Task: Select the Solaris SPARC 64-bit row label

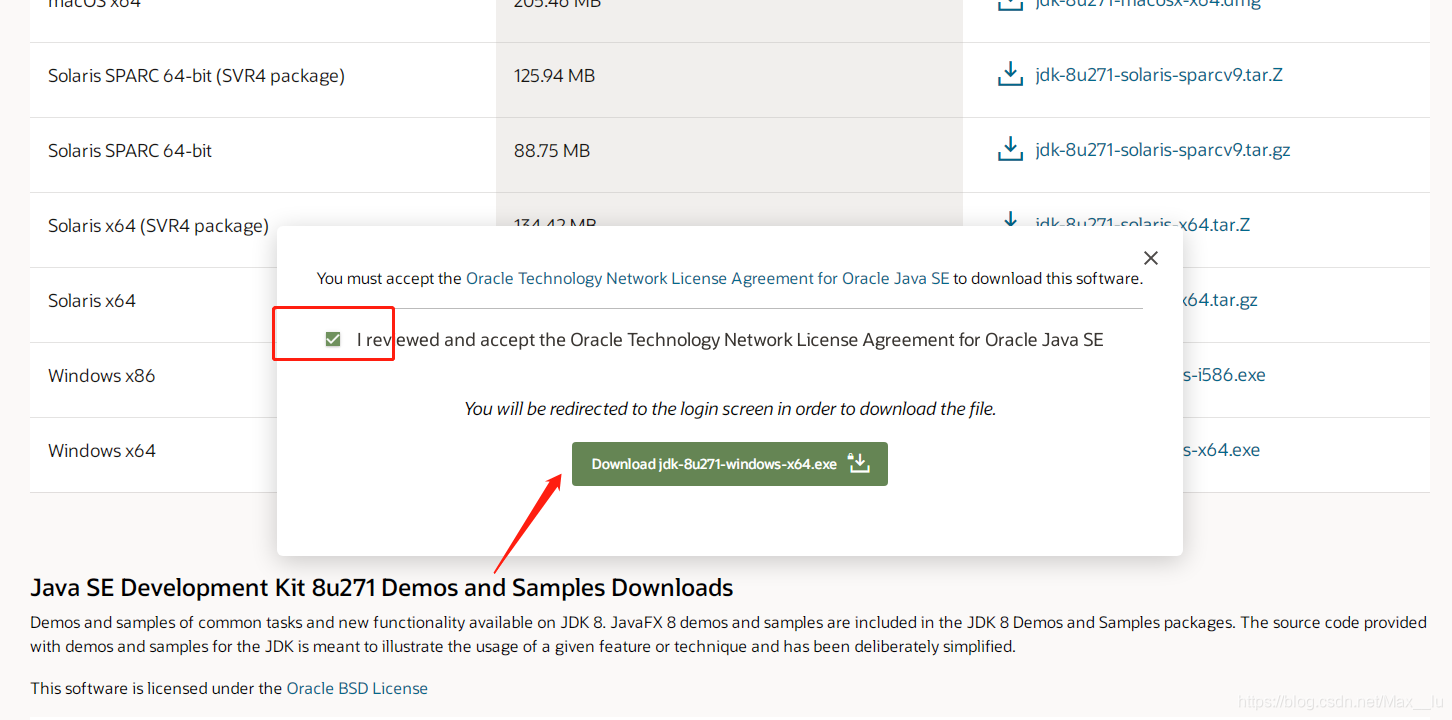Action: pos(130,150)
